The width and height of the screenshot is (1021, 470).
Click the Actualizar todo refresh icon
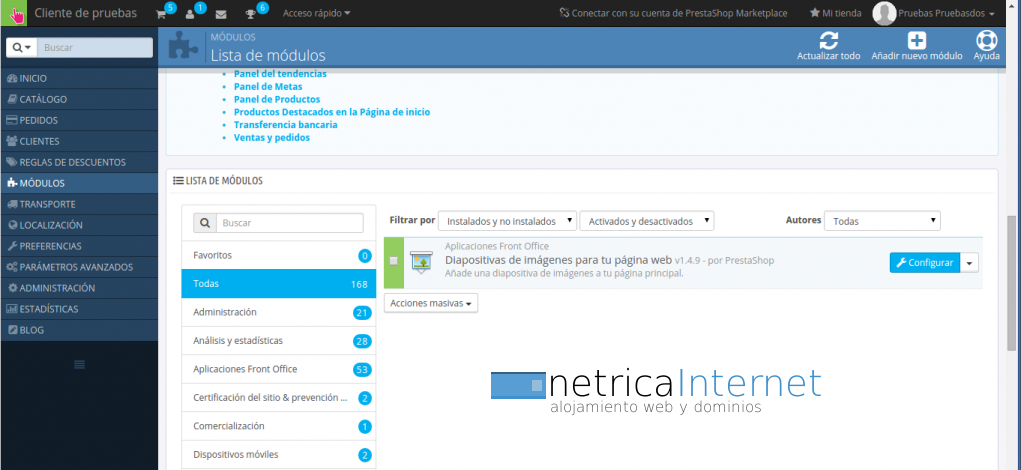click(828, 41)
